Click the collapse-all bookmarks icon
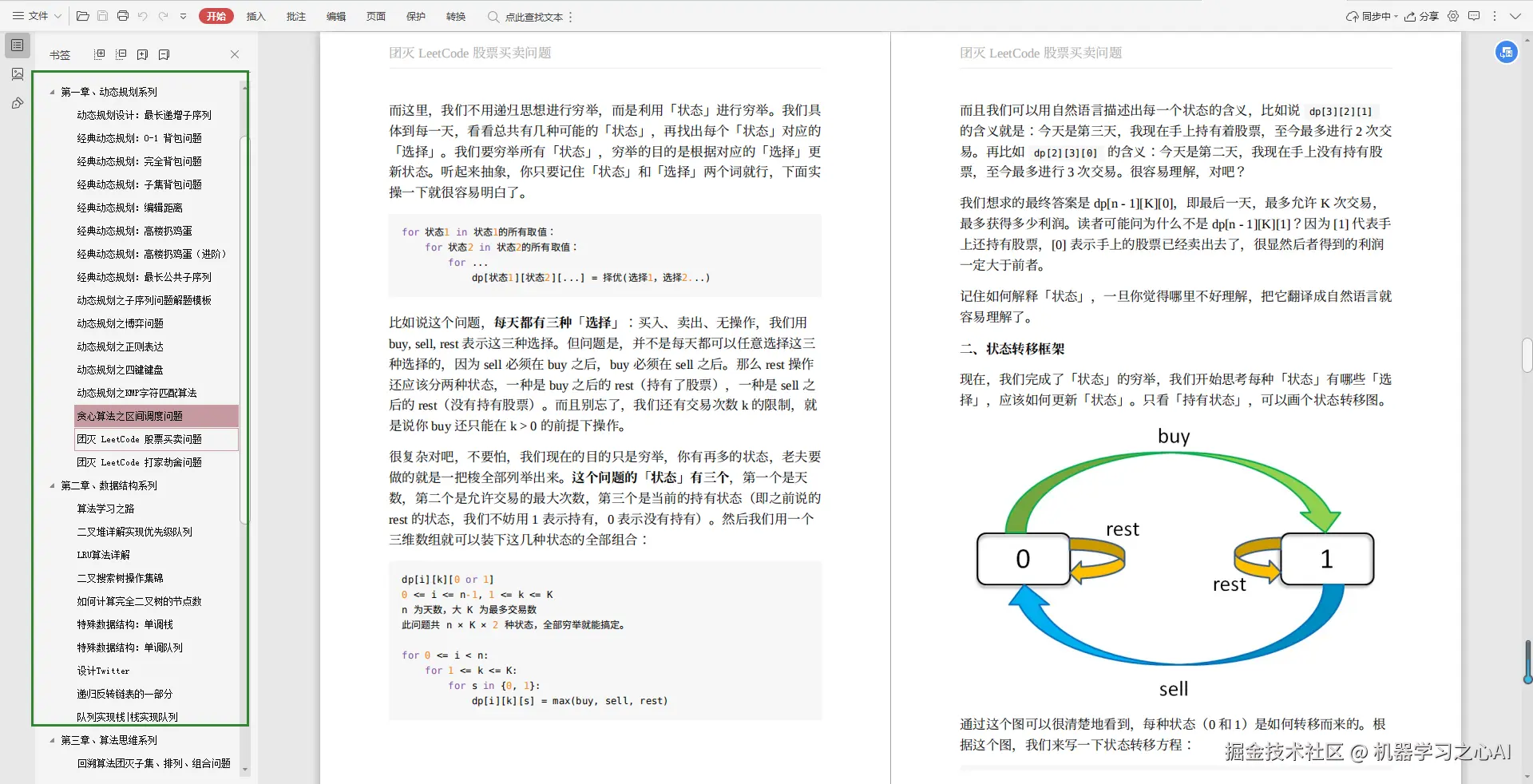Viewport: 1533px width, 784px height. (x=121, y=54)
